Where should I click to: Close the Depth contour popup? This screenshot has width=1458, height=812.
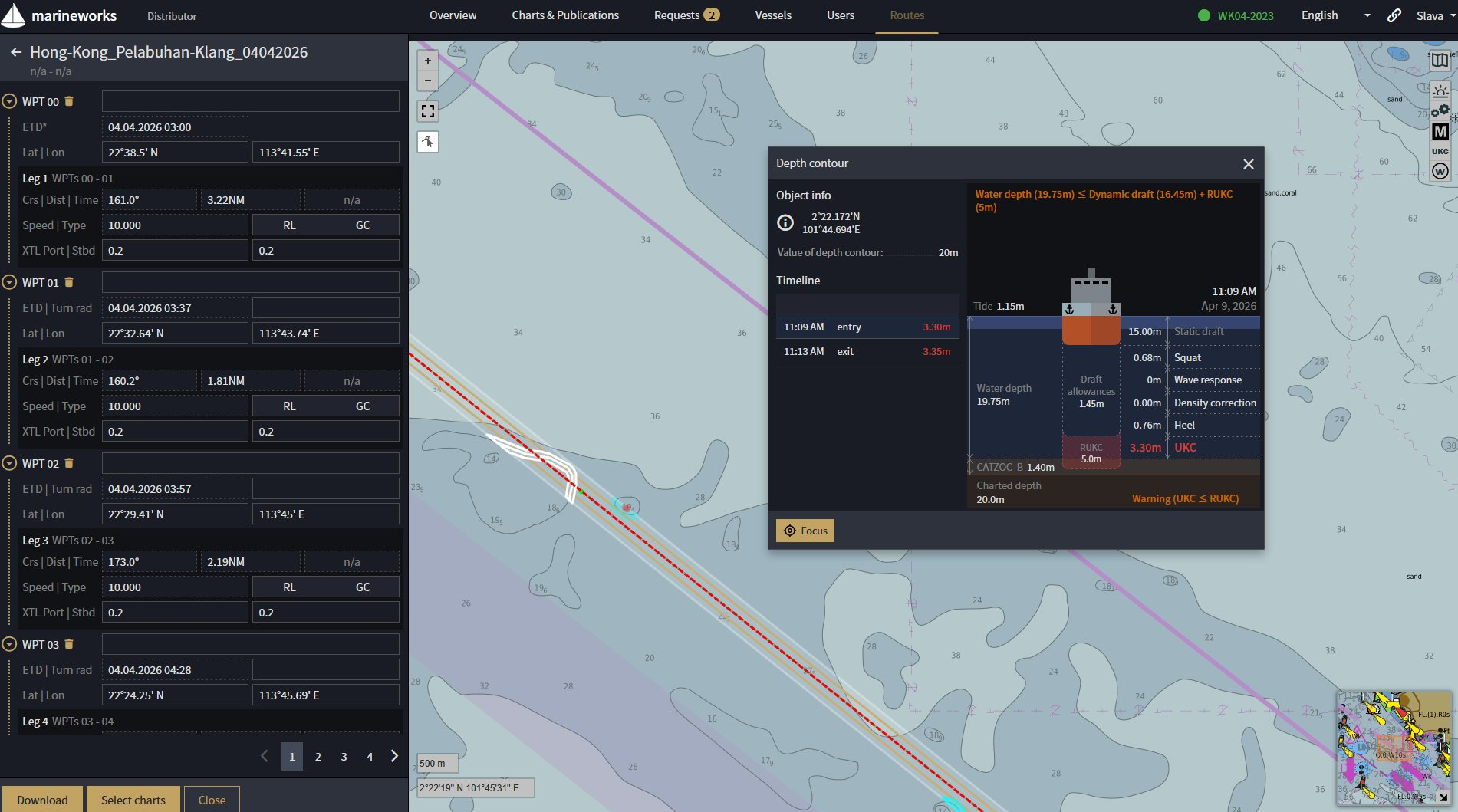click(x=1248, y=164)
